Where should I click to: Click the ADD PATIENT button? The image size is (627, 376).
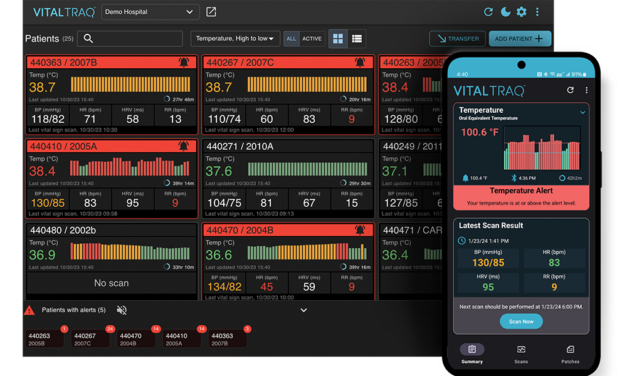[519, 39]
